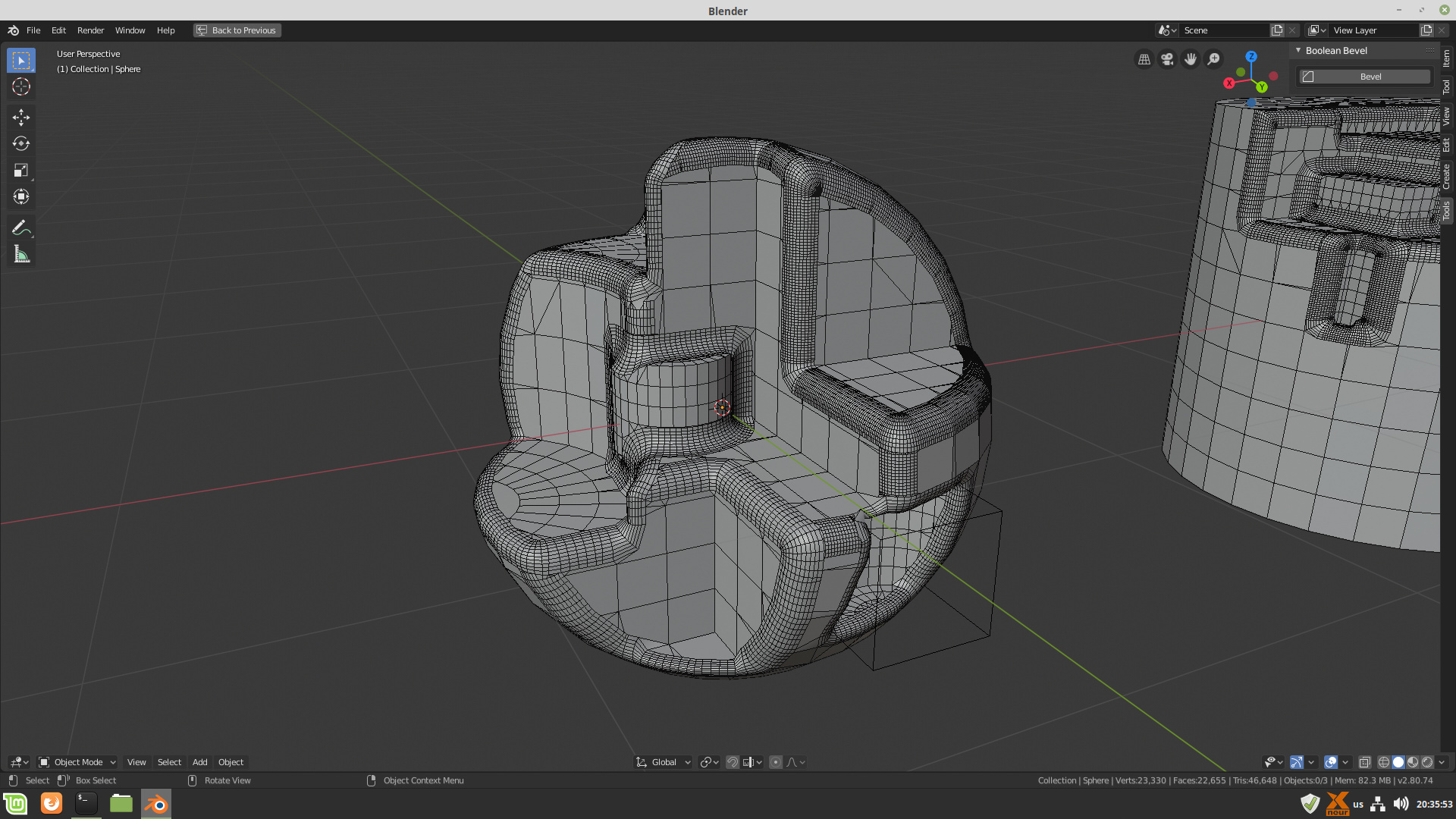
Task: Click the pan view hand icon
Action: [x=1191, y=59]
